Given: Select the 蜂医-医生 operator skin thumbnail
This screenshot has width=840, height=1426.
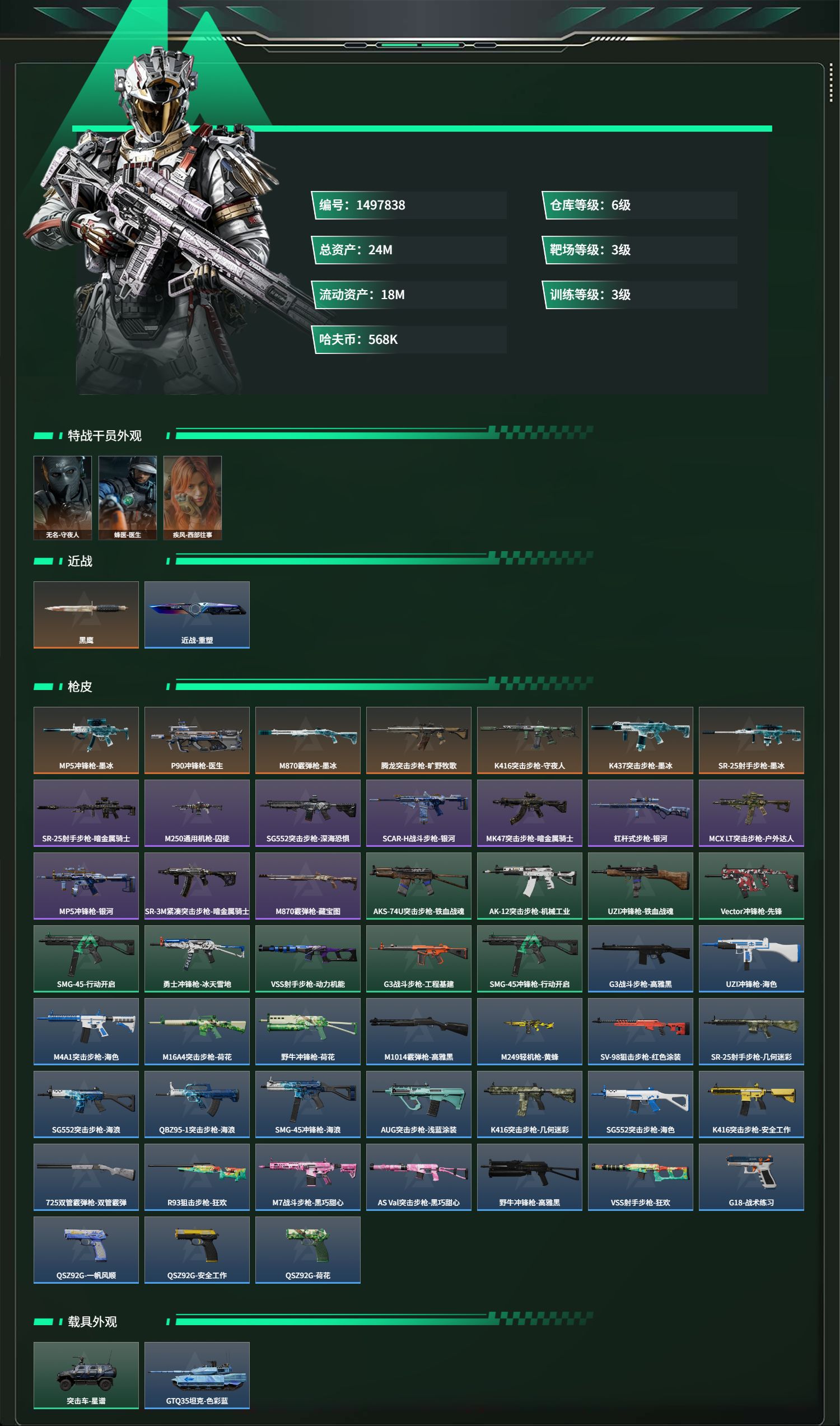Looking at the screenshot, I should click(x=127, y=497).
